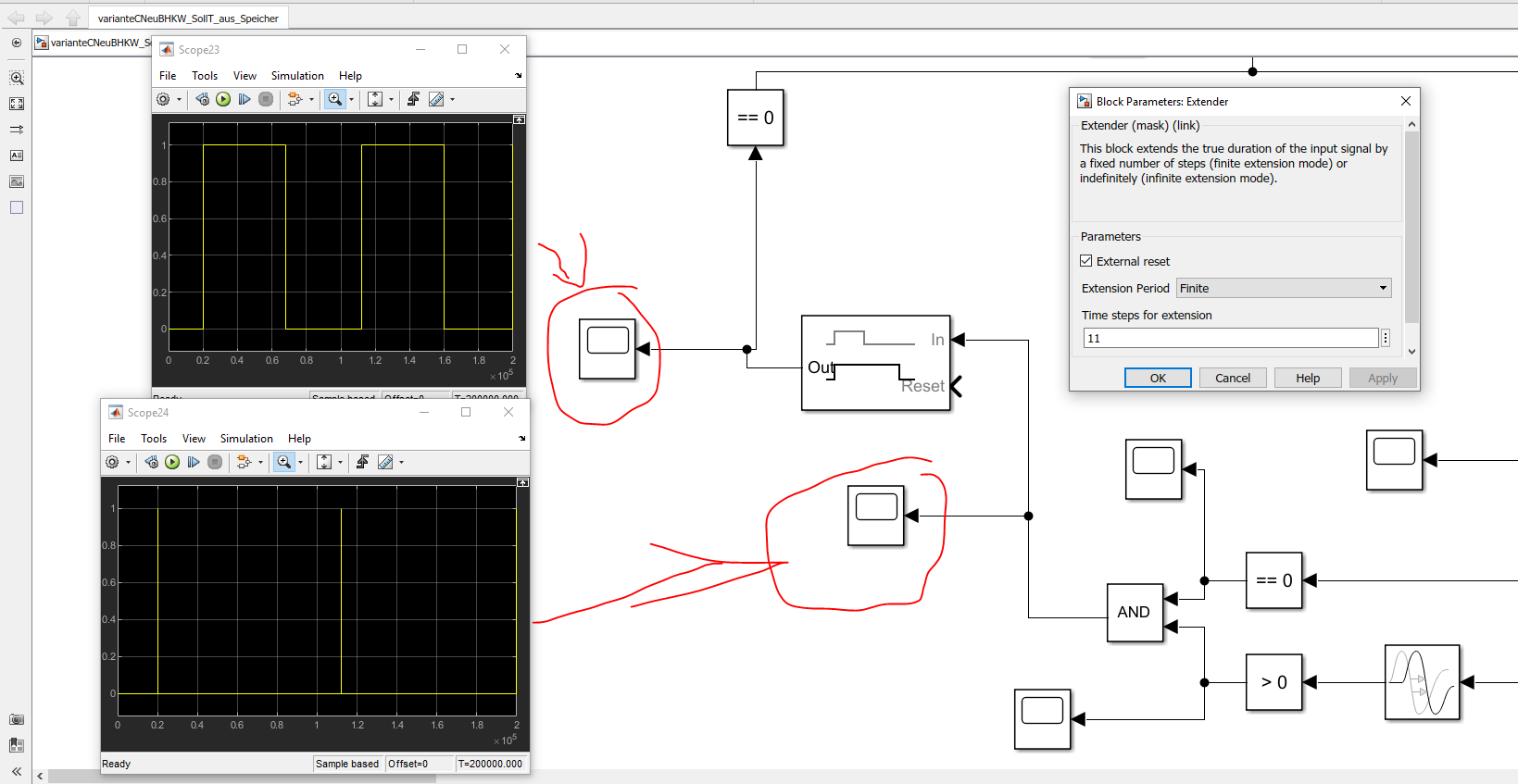Open Scope23 configuration properties gear
This screenshot has height=784, width=1518.
(163, 99)
